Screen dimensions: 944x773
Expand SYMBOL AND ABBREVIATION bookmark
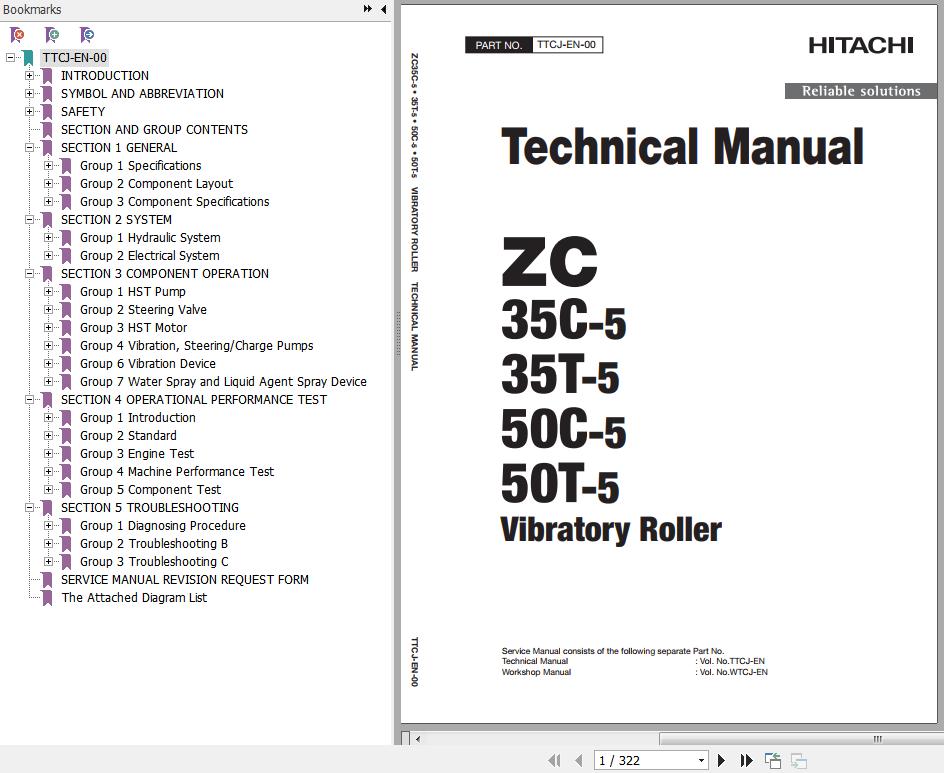coord(29,94)
